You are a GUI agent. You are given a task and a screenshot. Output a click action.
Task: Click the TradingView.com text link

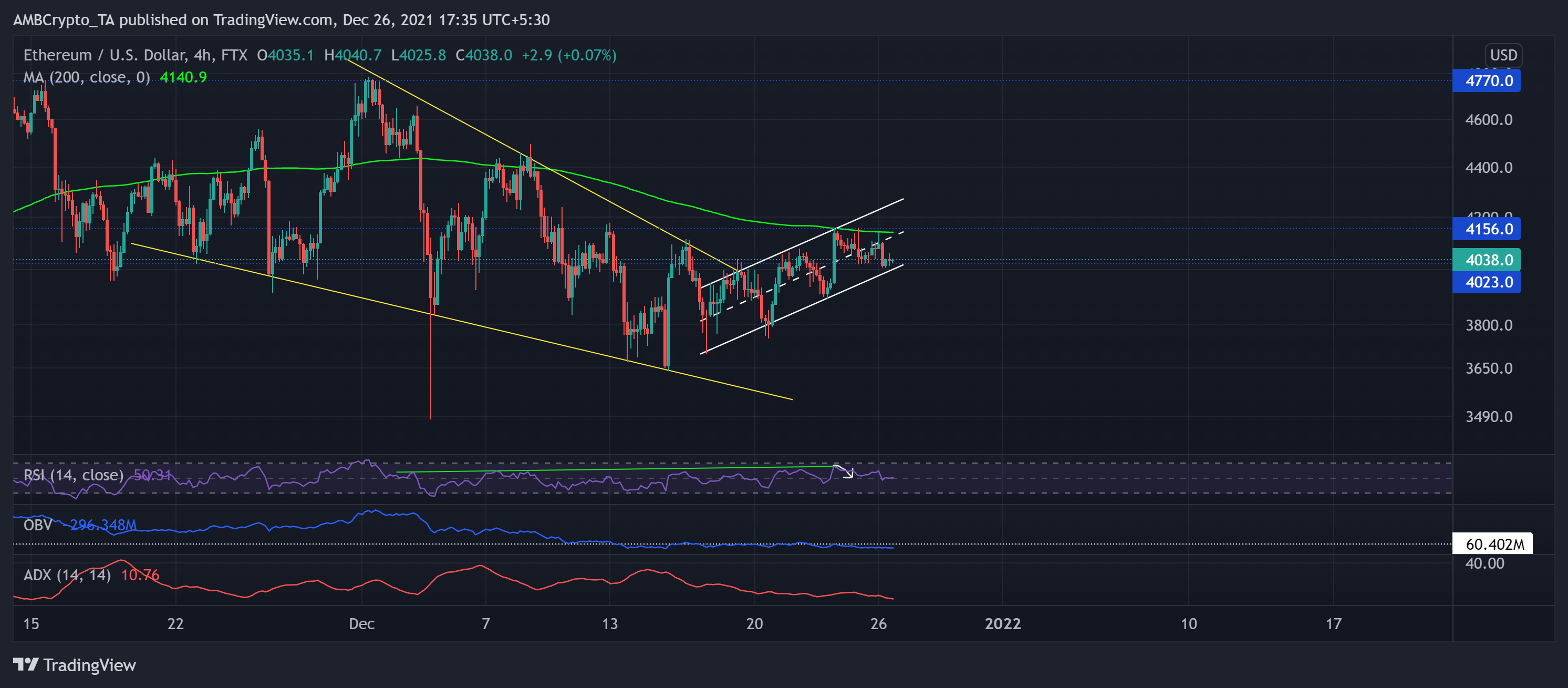coord(264,19)
